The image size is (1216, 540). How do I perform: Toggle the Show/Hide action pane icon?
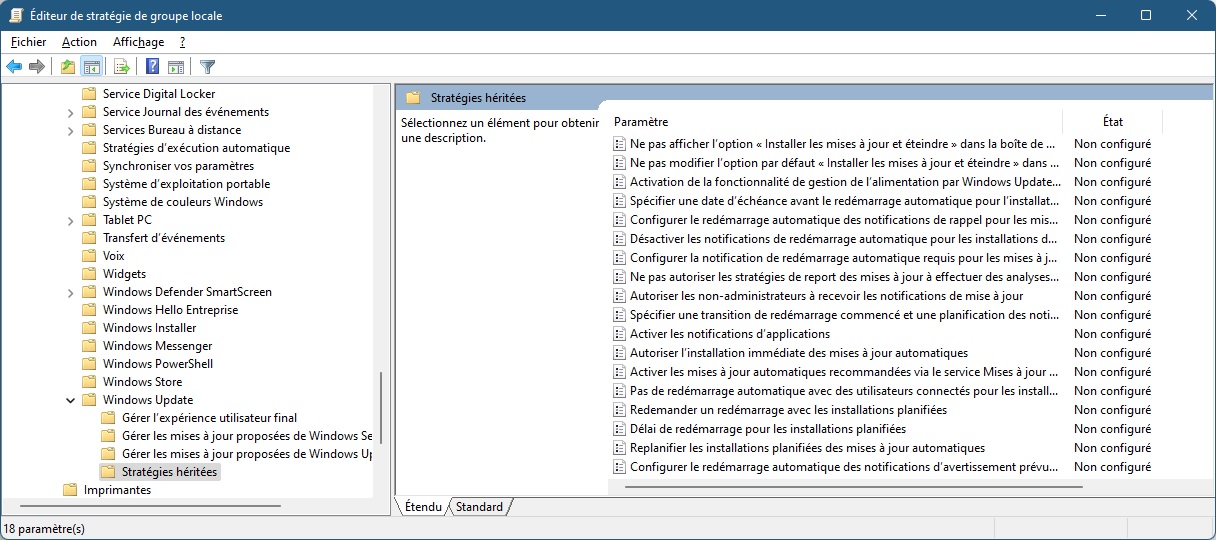tap(176, 67)
